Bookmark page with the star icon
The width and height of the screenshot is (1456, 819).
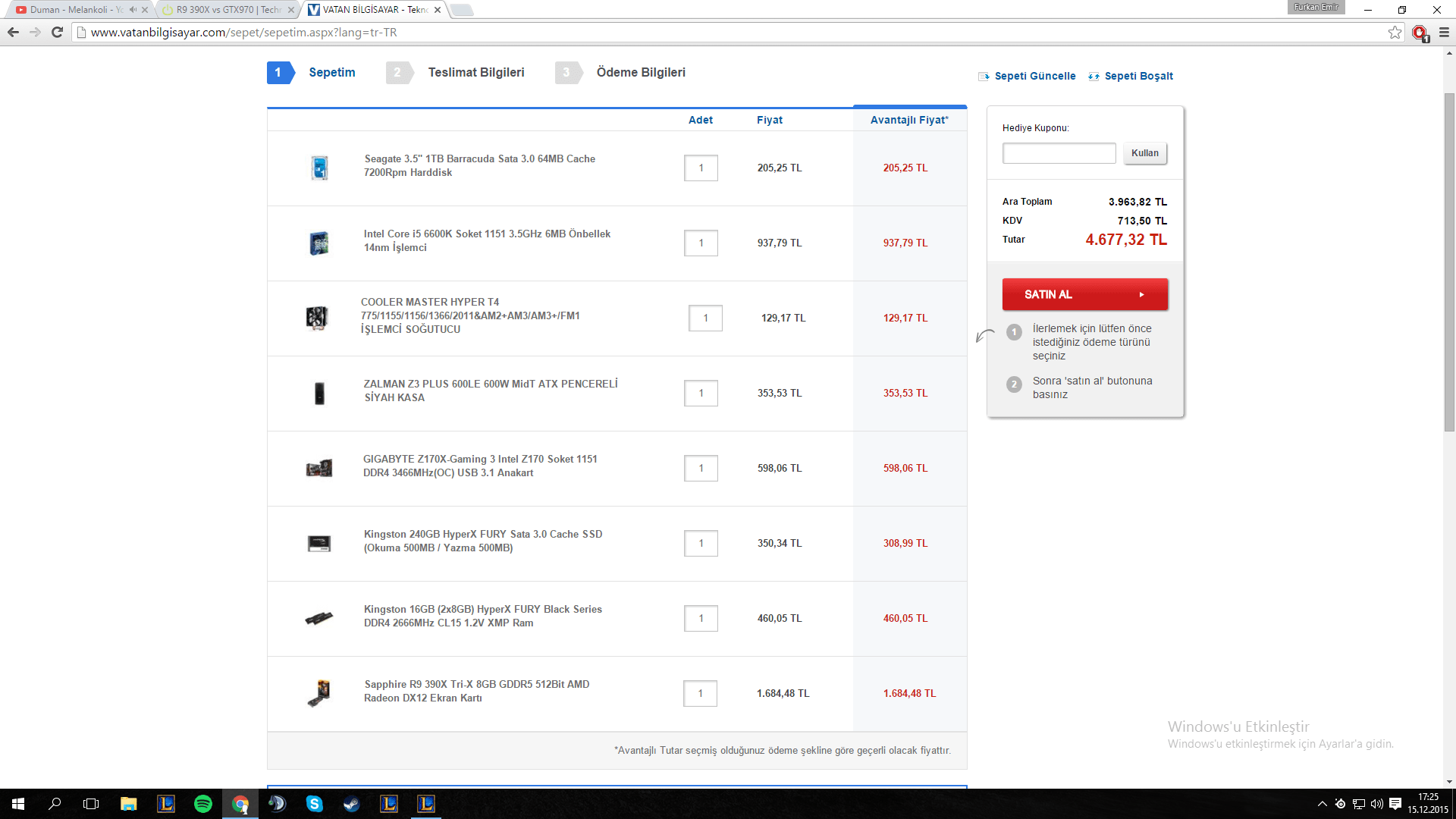[x=1395, y=33]
